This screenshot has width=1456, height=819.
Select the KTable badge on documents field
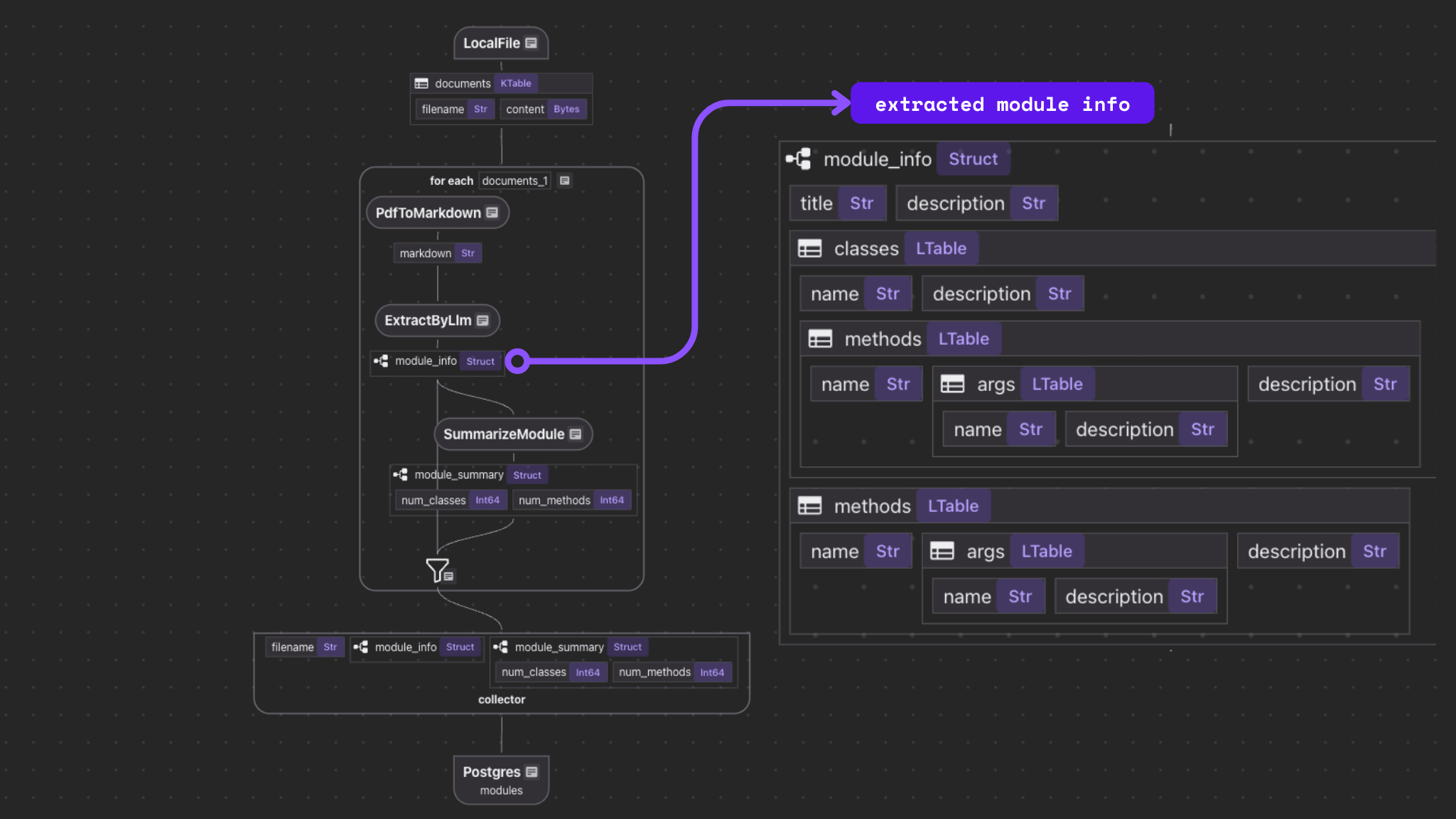[x=516, y=83]
